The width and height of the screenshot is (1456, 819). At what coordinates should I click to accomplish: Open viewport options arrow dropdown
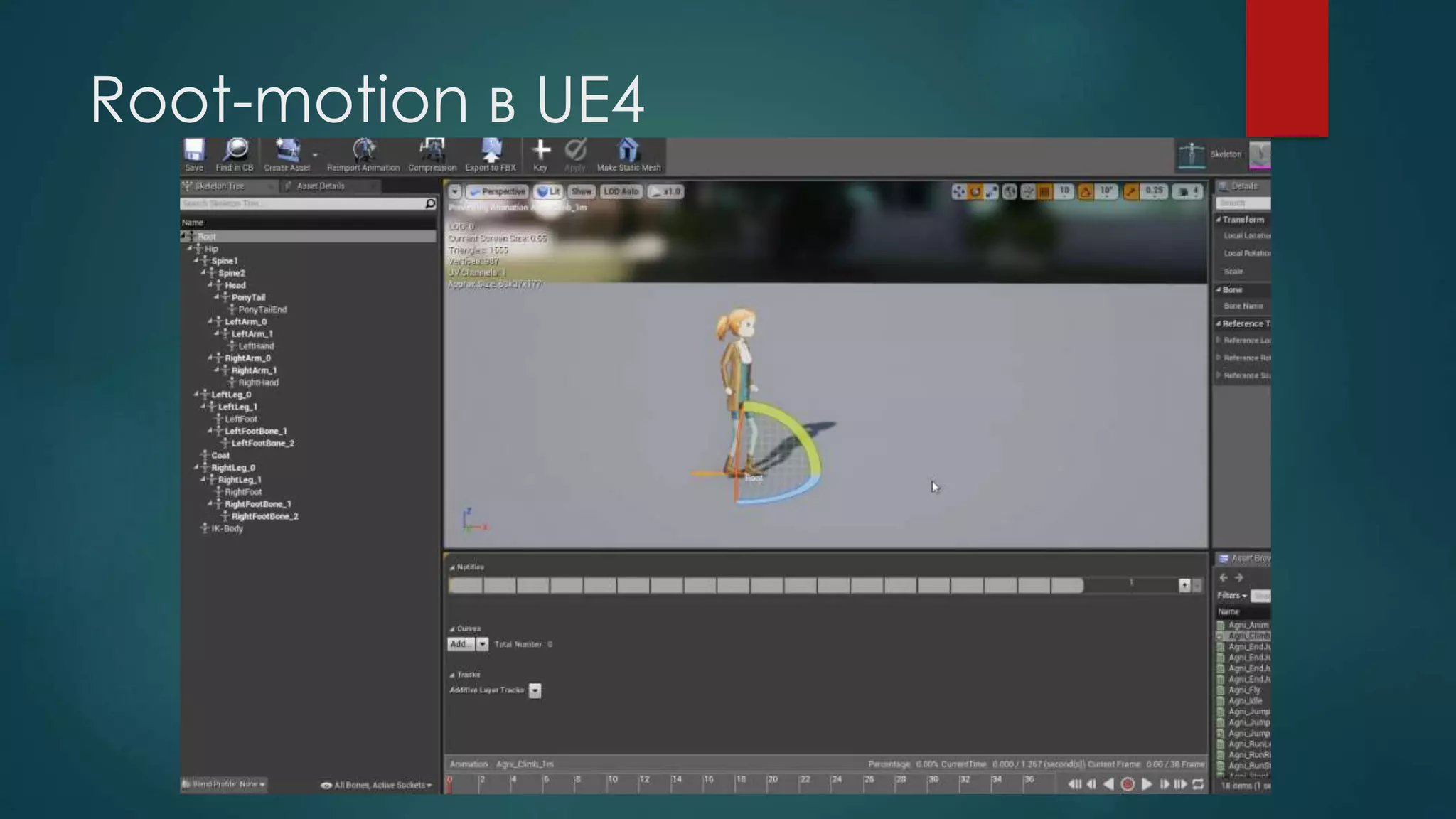coord(455,192)
